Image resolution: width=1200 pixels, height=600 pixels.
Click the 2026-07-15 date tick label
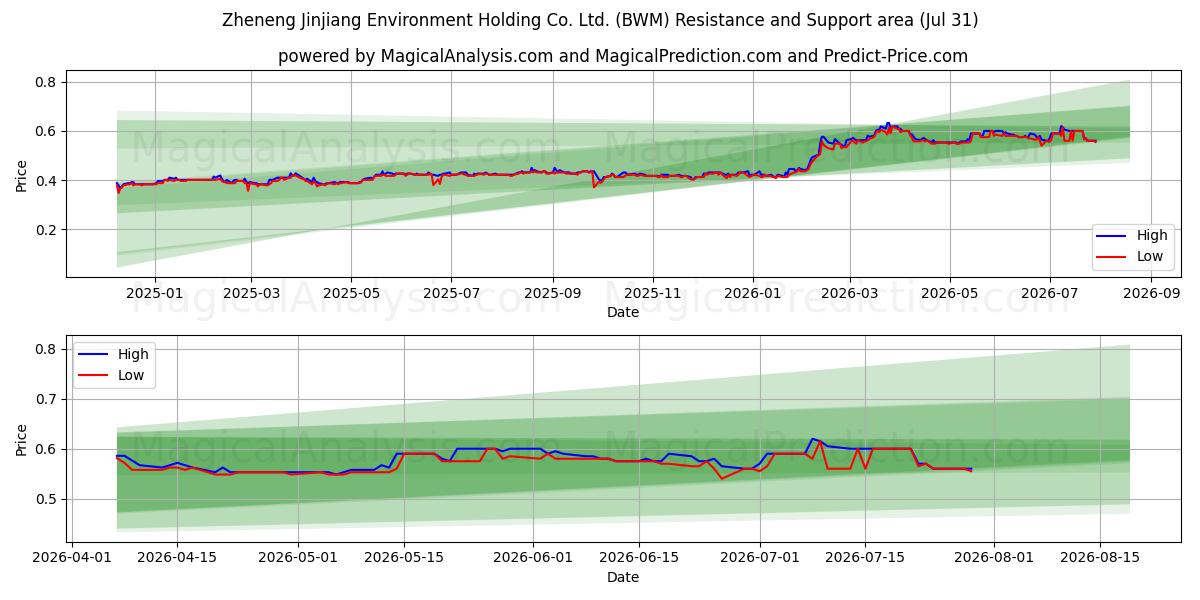pyautogui.click(x=866, y=559)
